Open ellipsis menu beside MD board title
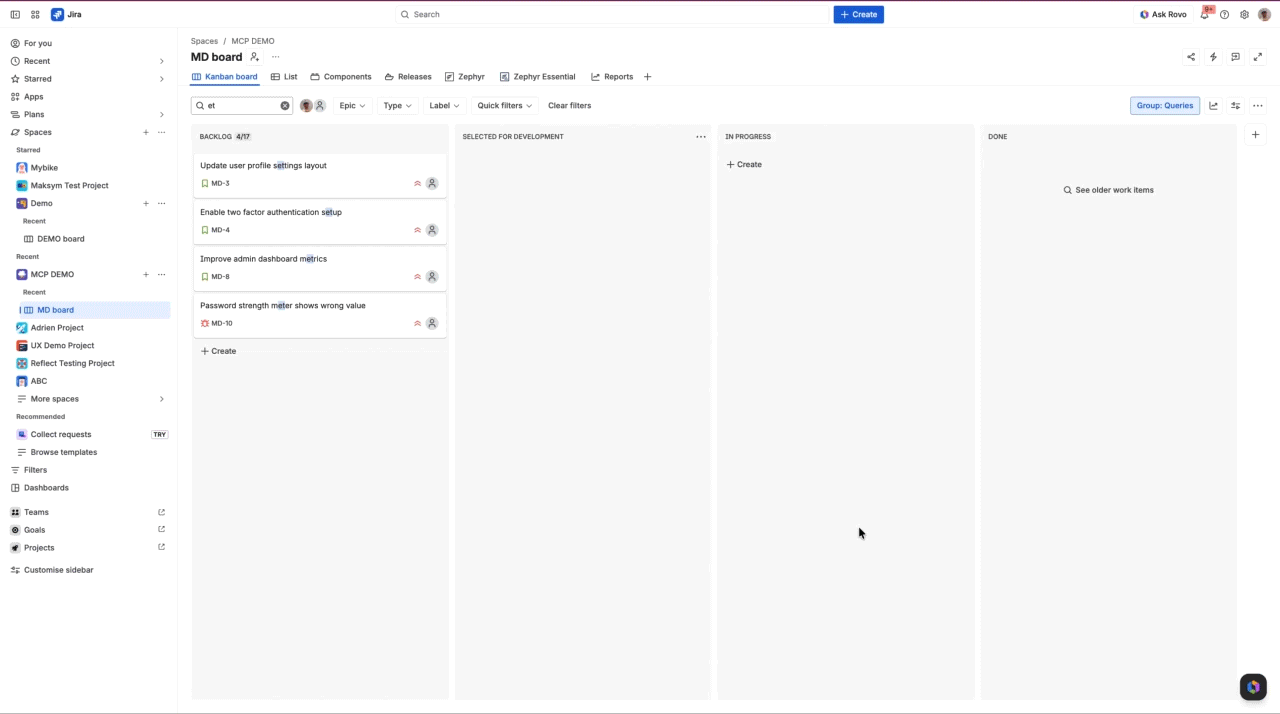This screenshot has height=714, width=1280. (276, 57)
